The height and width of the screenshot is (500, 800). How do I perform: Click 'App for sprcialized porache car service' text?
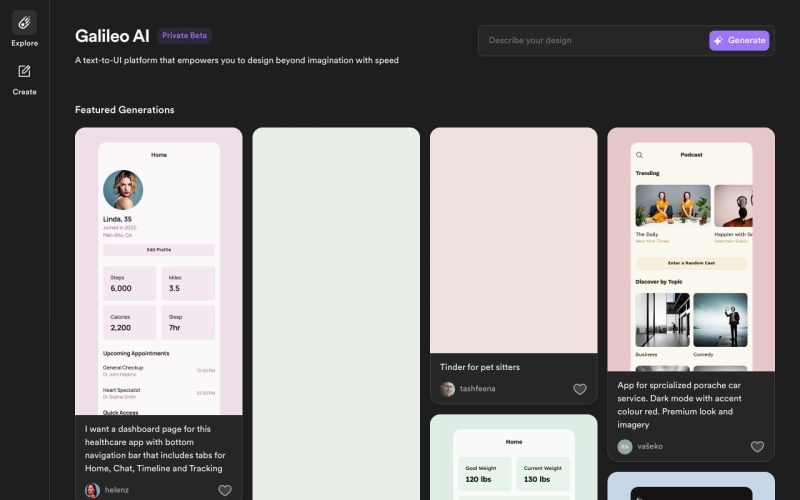(x=679, y=405)
